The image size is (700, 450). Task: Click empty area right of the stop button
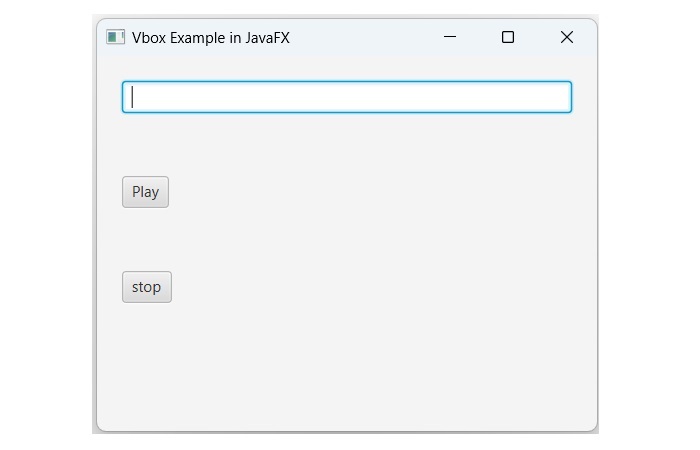point(370,287)
